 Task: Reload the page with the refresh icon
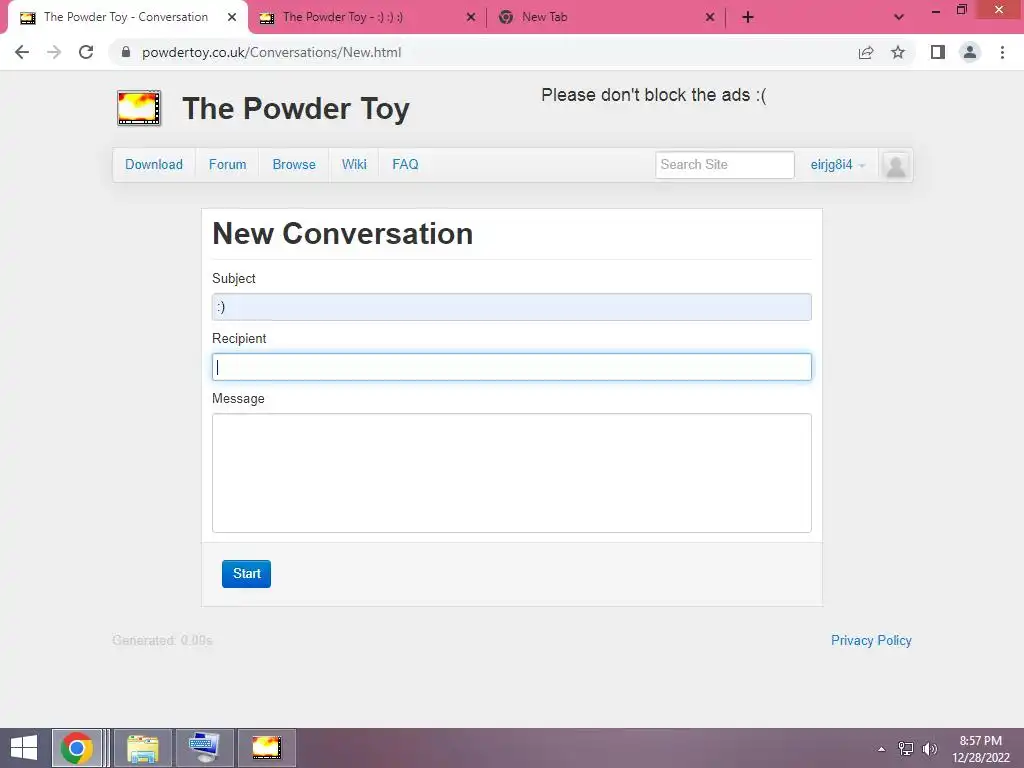[86, 52]
